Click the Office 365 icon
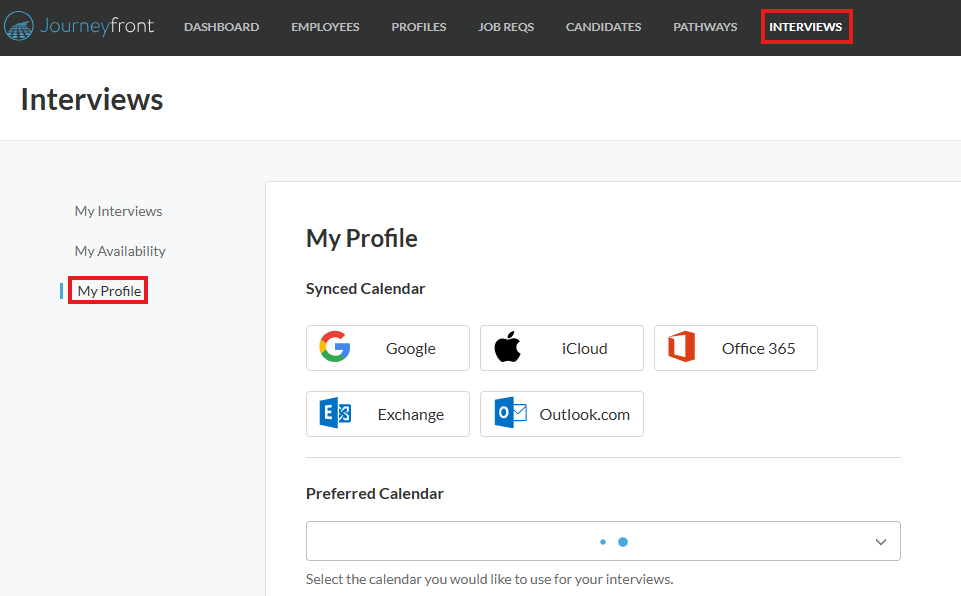Screen dimensions: 961x596 [682, 348]
